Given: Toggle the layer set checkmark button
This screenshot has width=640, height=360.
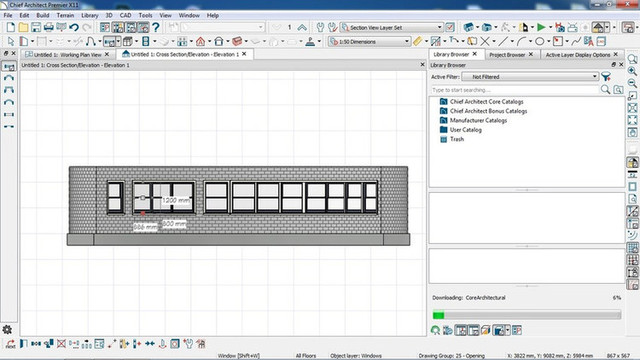Looking at the screenshot, I should (x=449, y=27).
